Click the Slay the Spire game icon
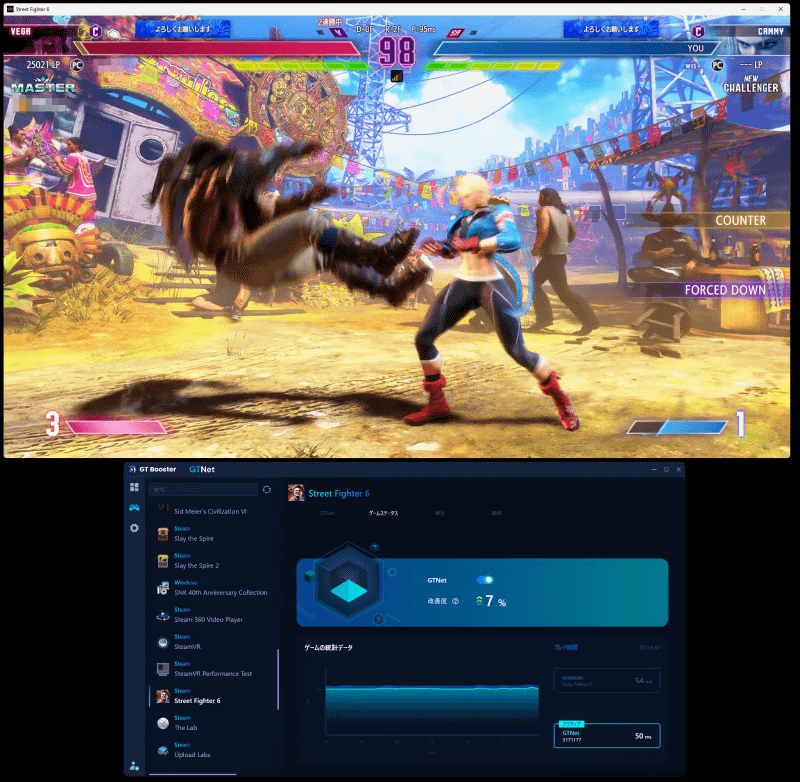The image size is (800, 782). [x=163, y=534]
